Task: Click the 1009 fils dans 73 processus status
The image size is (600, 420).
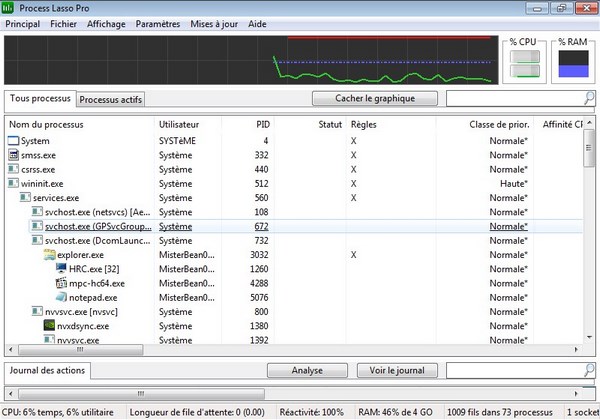Action: pyautogui.click(x=500, y=412)
